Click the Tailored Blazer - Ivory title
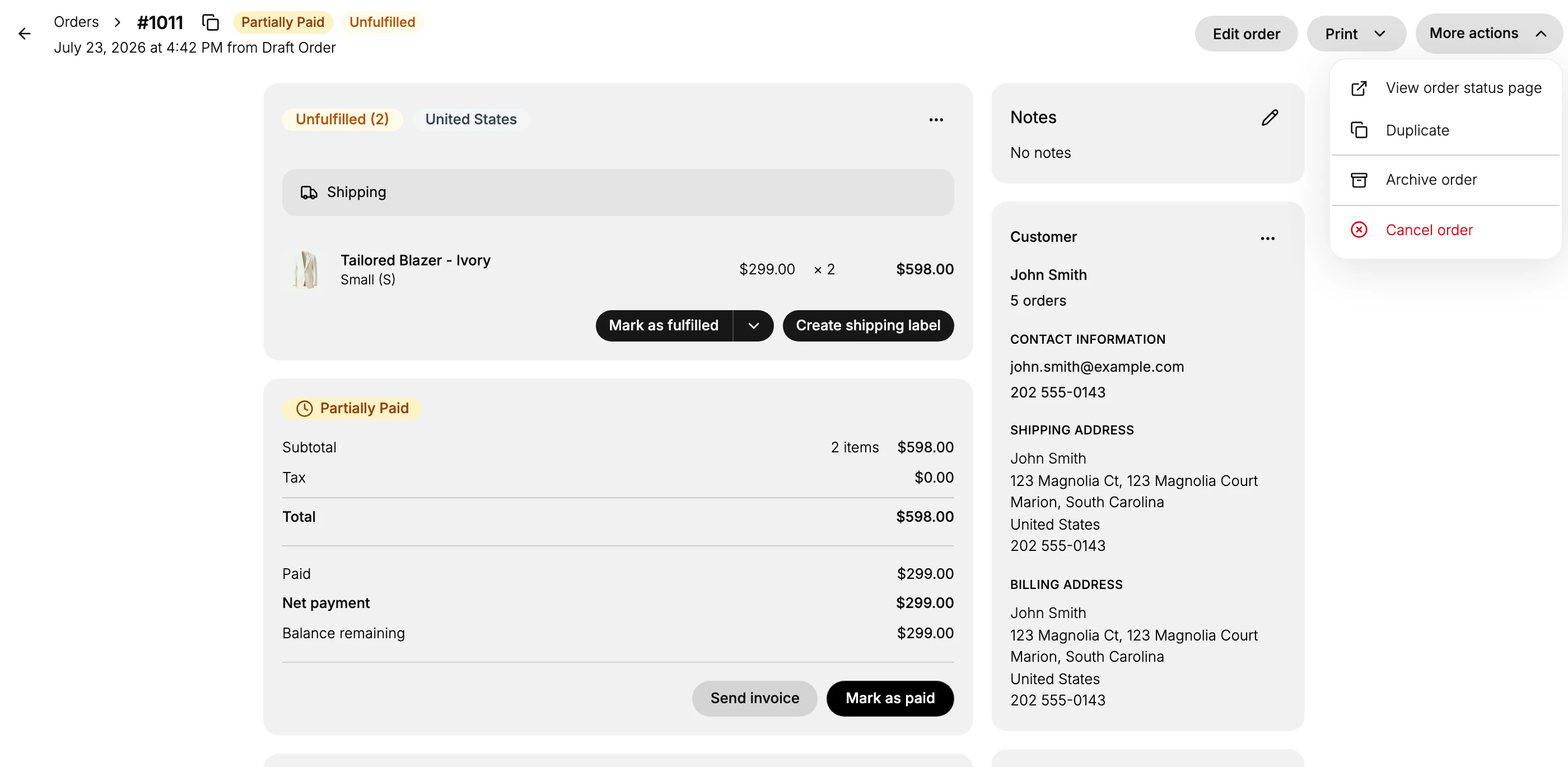 415,260
